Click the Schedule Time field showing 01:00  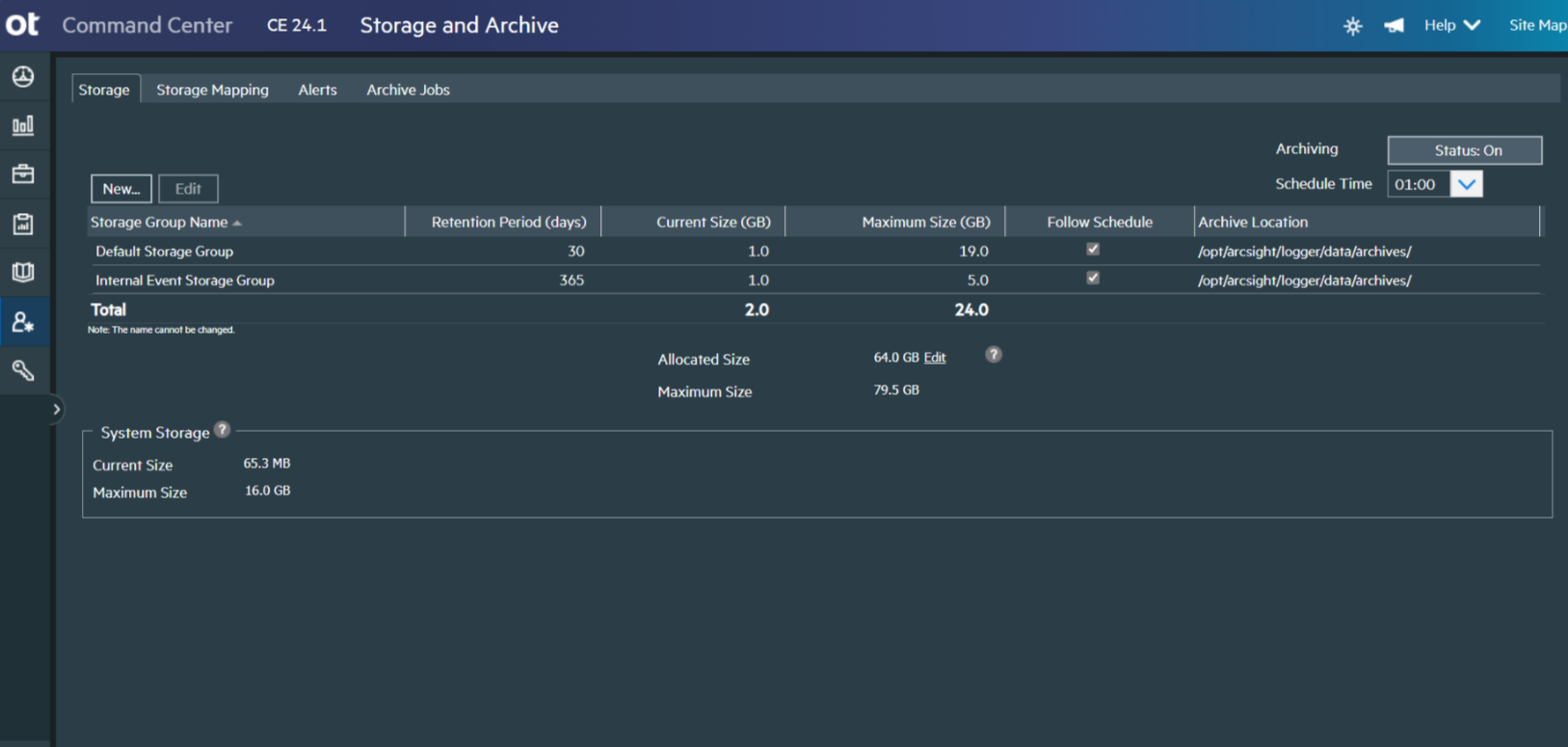[1419, 184]
